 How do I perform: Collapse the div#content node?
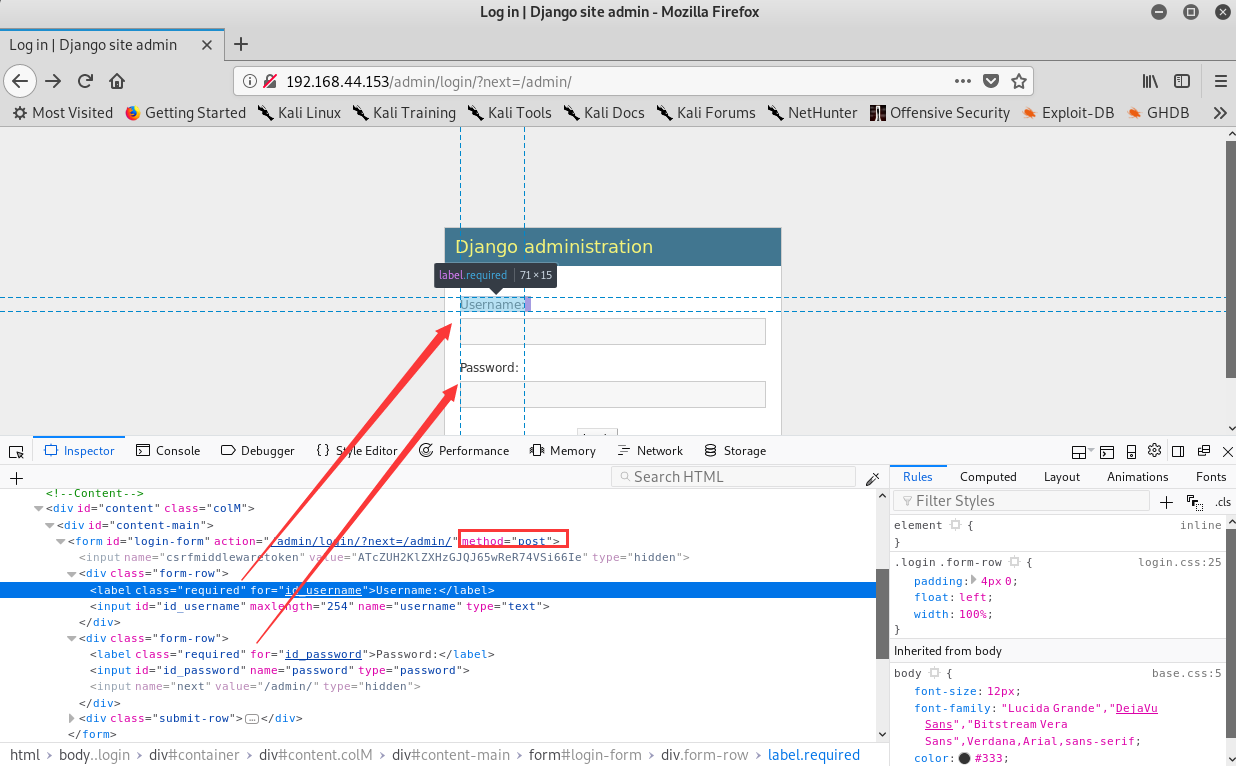(x=39, y=509)
